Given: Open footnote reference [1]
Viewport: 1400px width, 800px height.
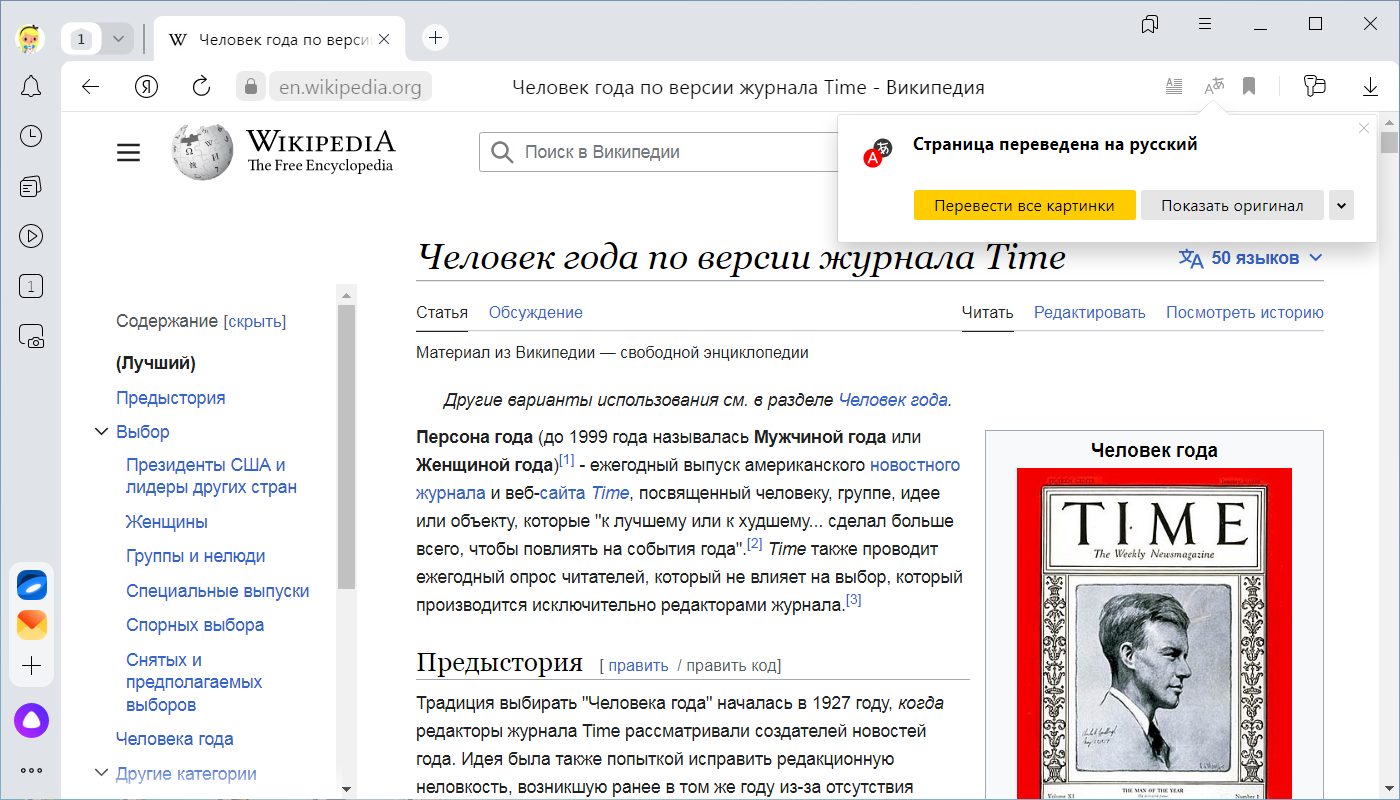Looking at the screenshot, I should (567, 460).
